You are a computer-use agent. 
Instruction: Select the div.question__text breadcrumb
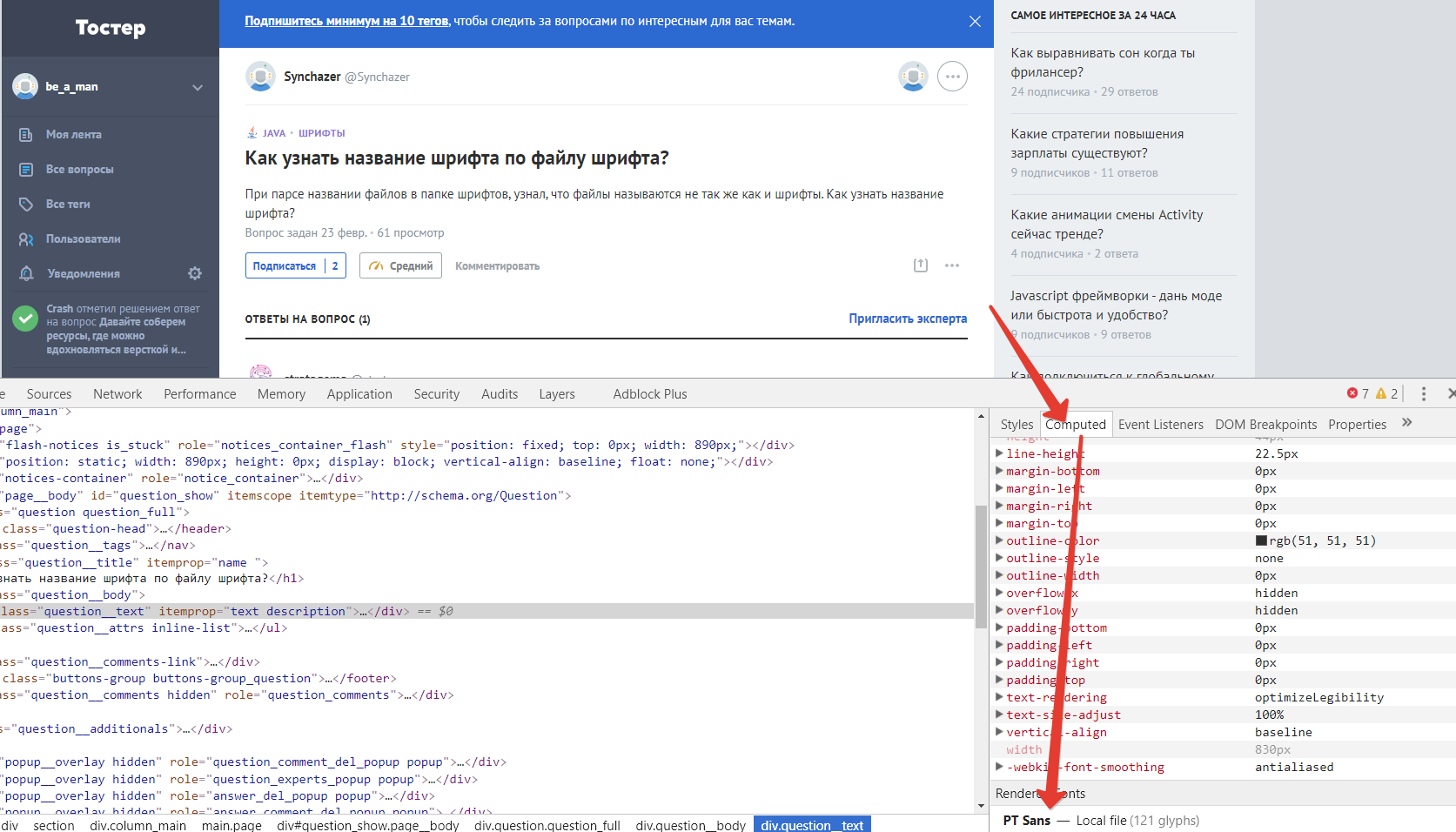[x=812, y=825]
